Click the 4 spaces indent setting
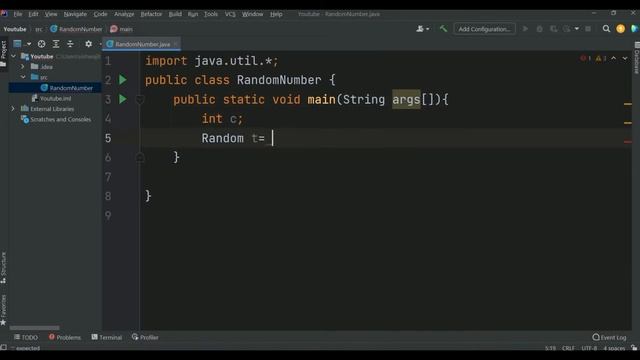This screenshot has width=640, height=360. [x=614, y=348]
